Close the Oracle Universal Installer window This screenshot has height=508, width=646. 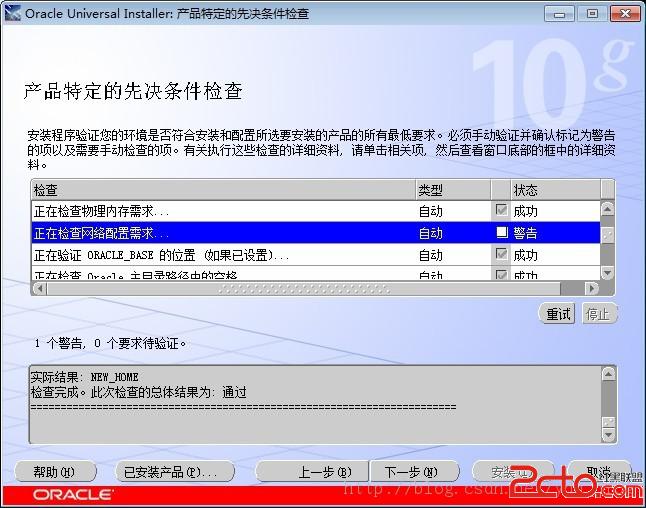pyautogui.click(x=625, y=14)
